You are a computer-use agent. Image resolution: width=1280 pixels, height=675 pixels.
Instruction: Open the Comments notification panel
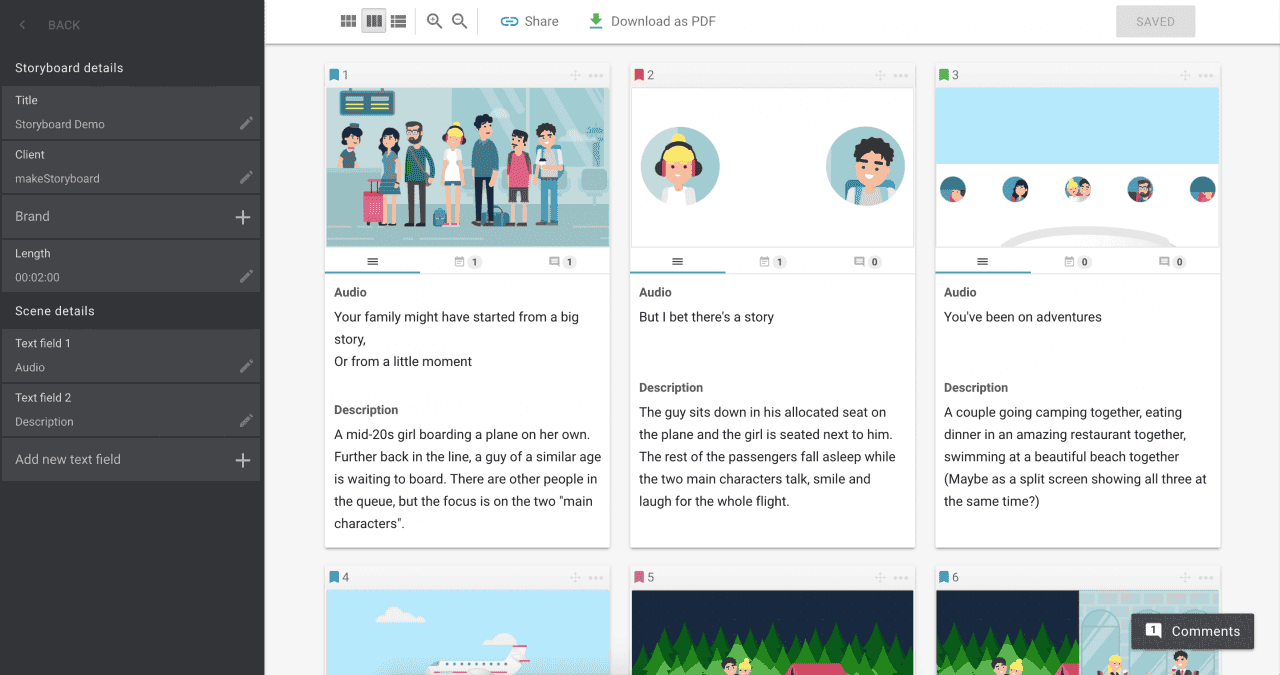1192,631
